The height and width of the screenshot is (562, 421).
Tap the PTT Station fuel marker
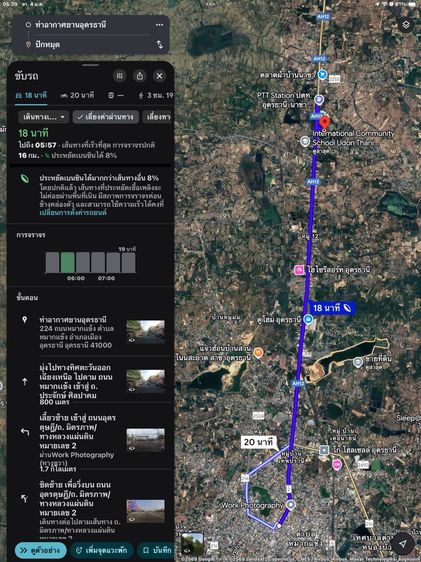319,100
